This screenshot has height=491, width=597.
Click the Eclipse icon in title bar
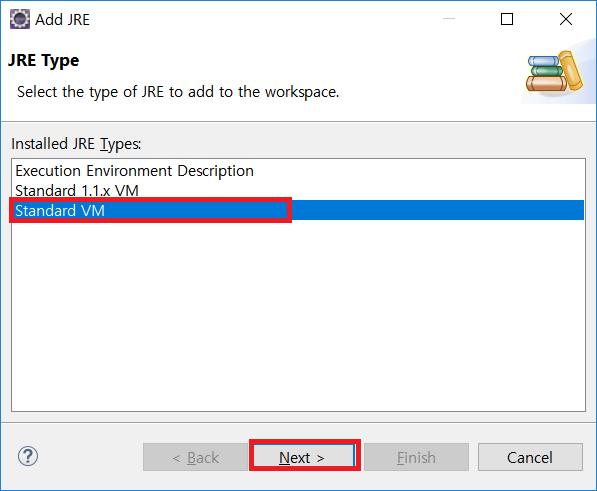[x=19, y=19]
